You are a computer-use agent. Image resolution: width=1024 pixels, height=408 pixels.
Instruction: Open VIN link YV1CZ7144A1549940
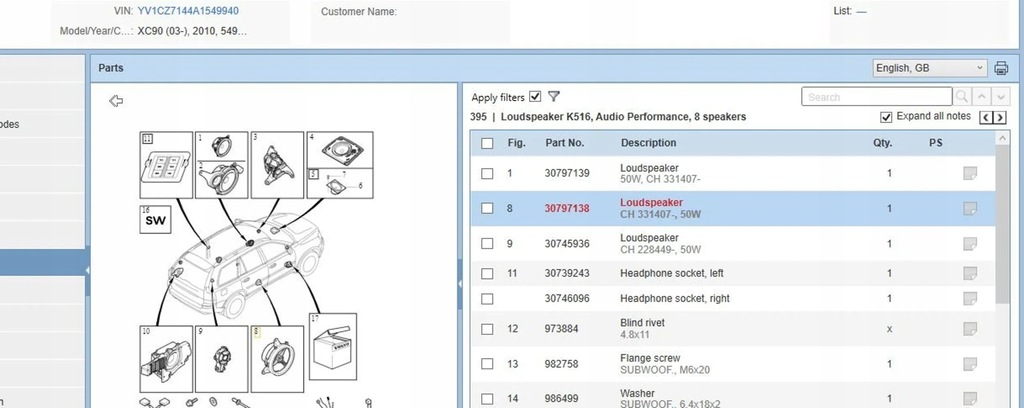tap(188, 11)
